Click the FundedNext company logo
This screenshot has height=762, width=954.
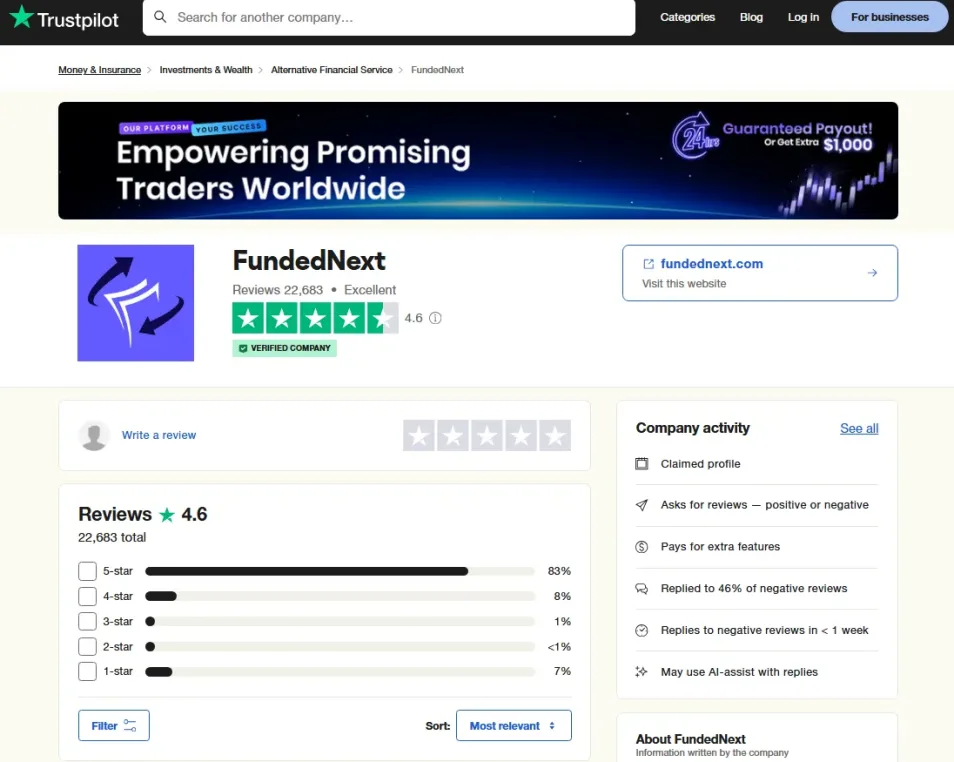pyautogui.click(x=136, y=302)
